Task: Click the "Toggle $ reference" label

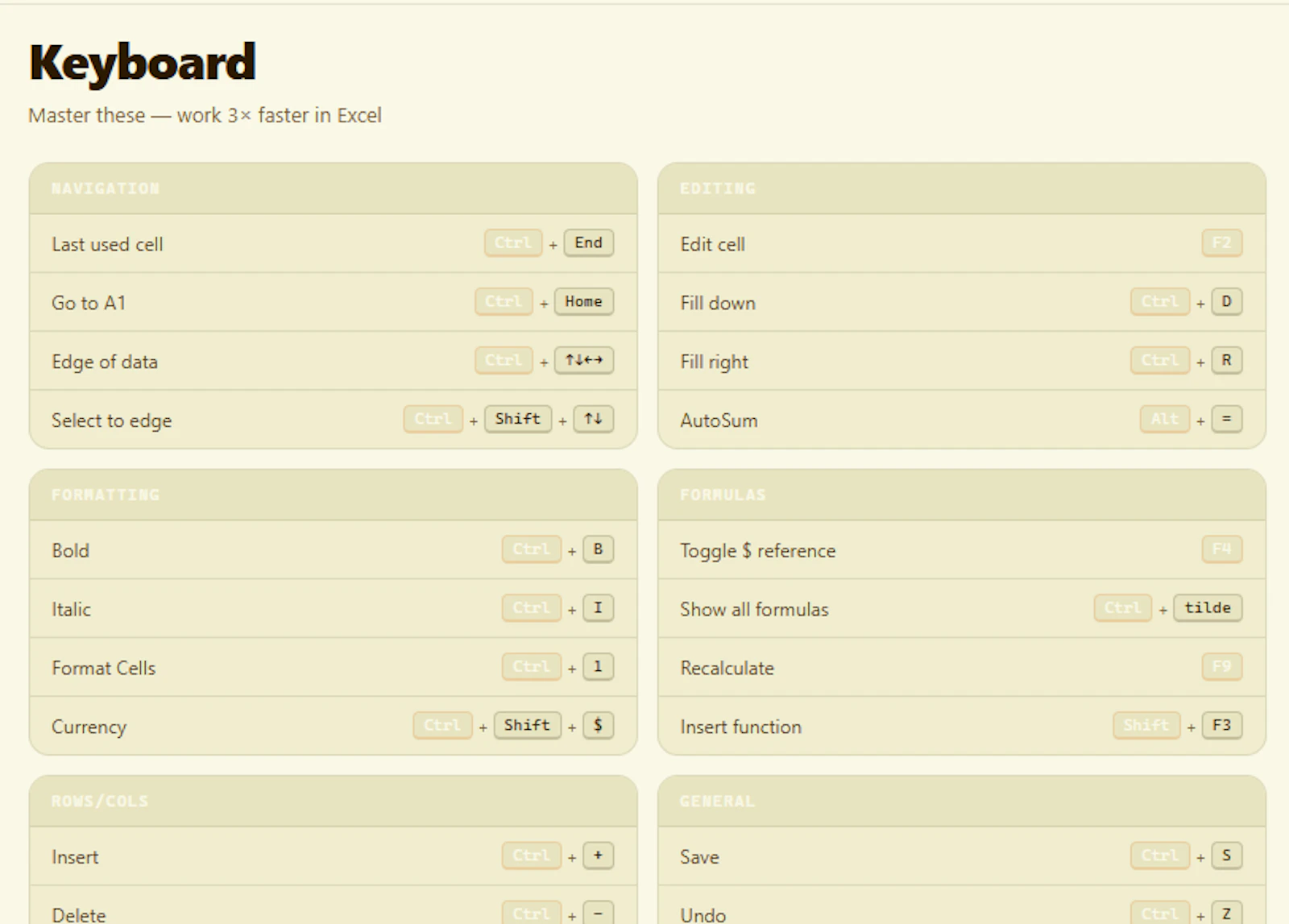Action: point(757,550)
